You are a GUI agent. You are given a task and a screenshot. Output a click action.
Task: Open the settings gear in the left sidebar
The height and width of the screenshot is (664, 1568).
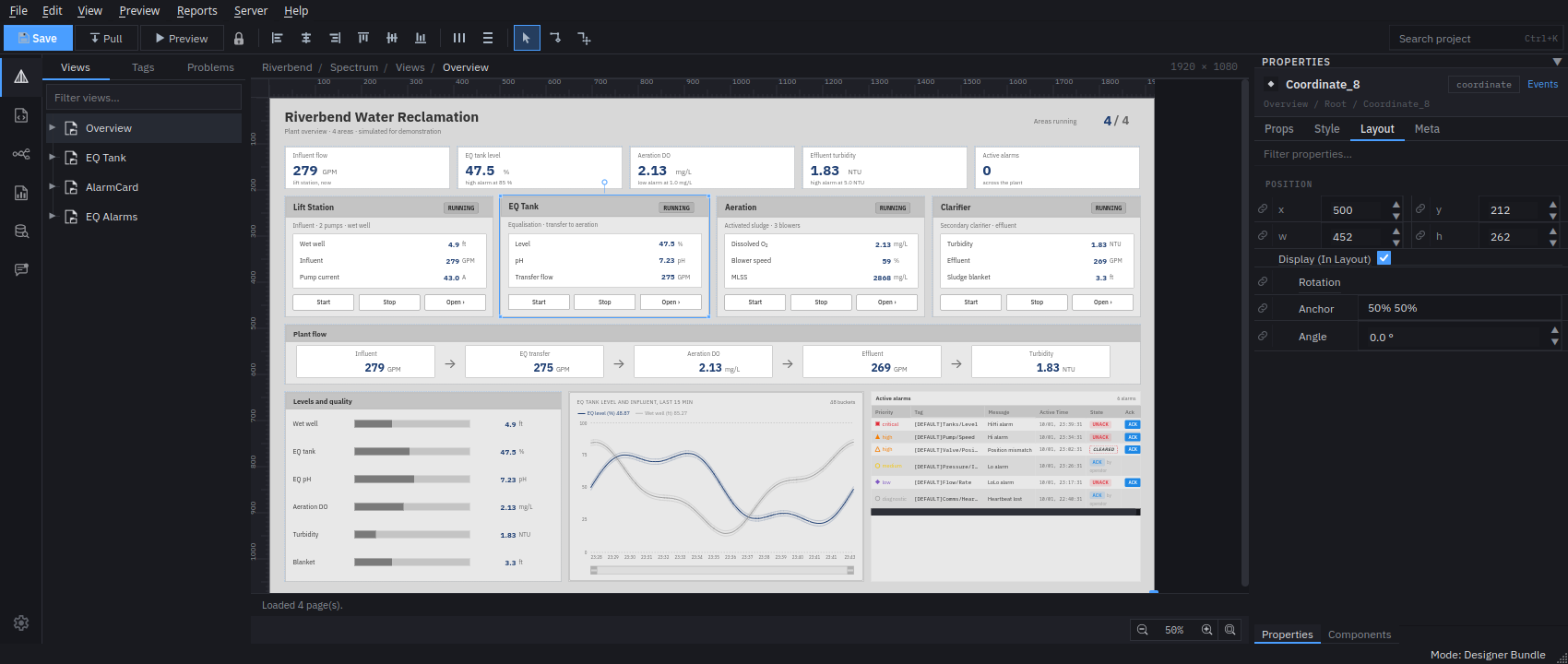click(21, 623)
